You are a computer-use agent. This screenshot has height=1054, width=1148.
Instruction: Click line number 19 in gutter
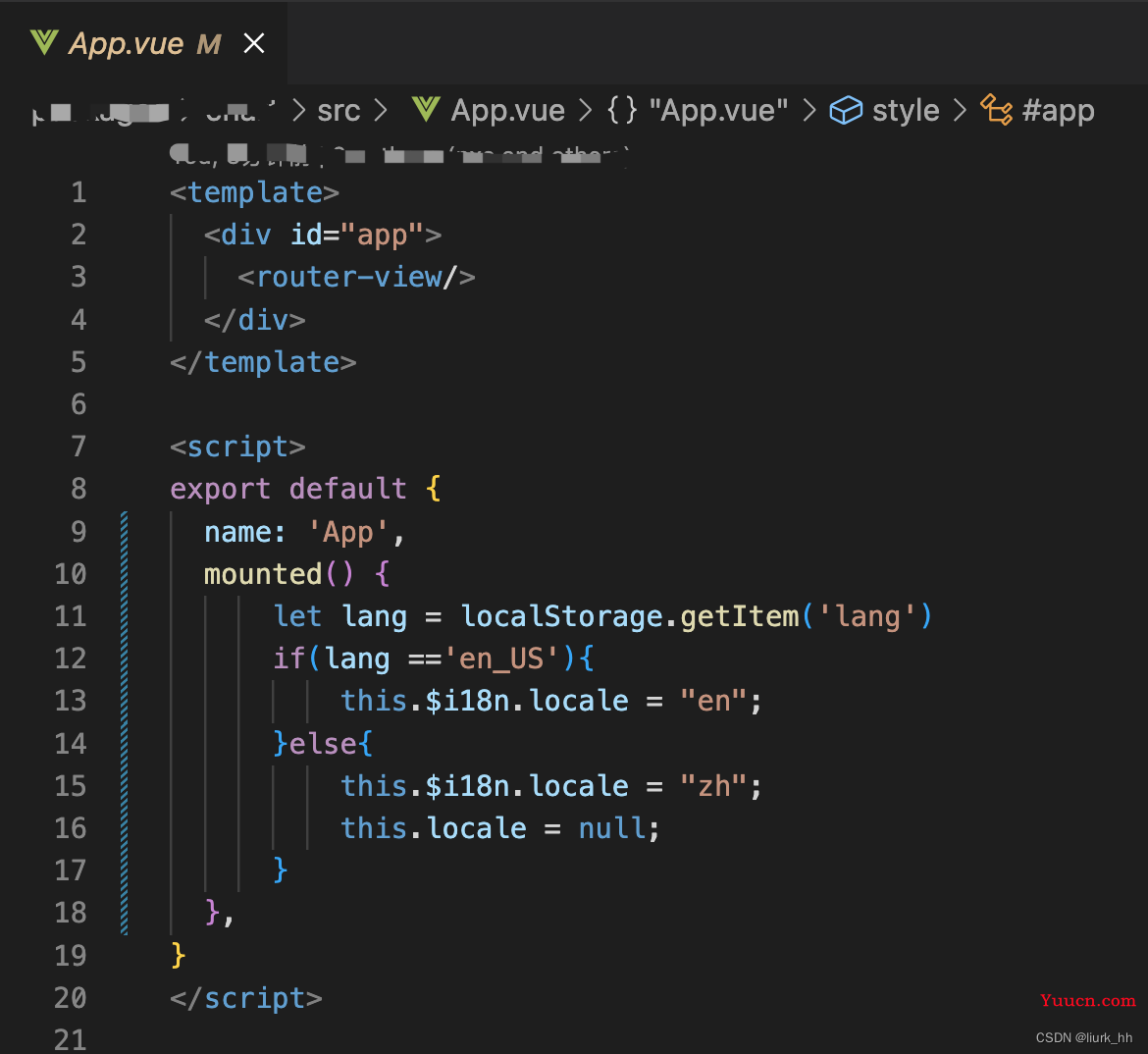point(71,955)
